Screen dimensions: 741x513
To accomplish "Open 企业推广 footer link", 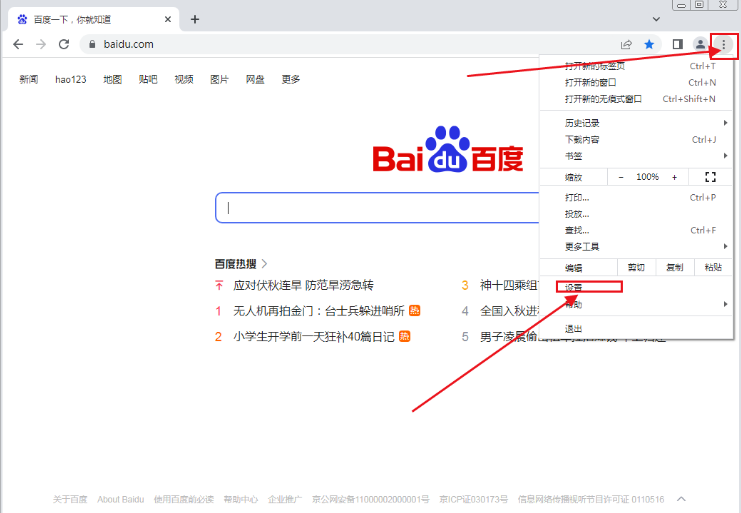I will [x=285, y=499].
